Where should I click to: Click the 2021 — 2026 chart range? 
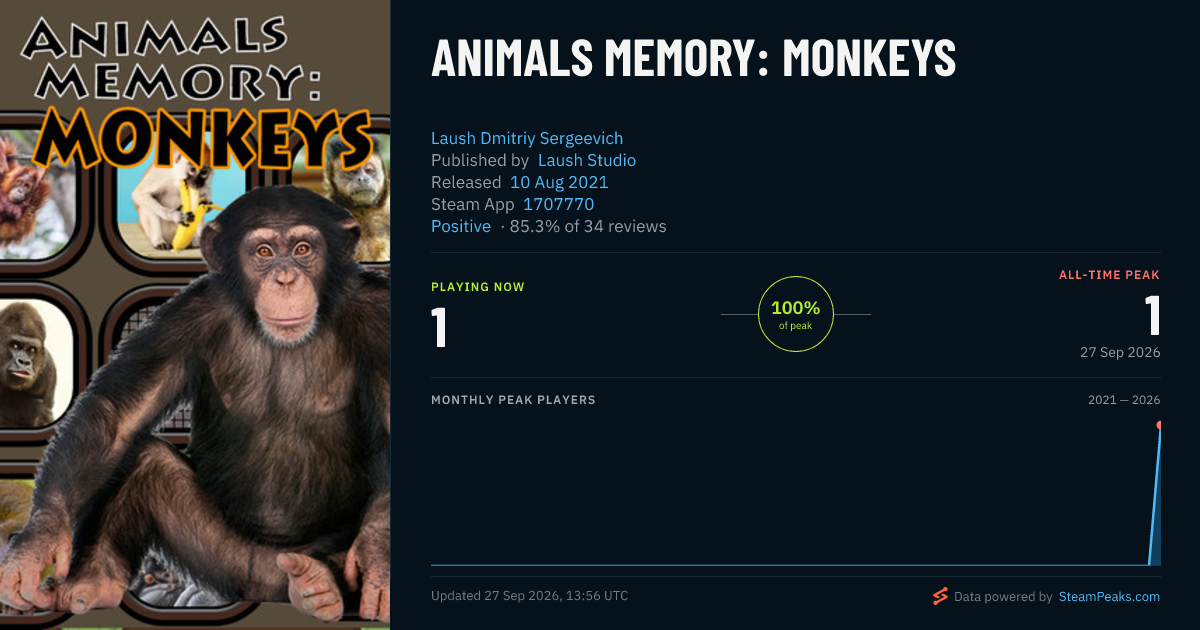pos(1124,400)
